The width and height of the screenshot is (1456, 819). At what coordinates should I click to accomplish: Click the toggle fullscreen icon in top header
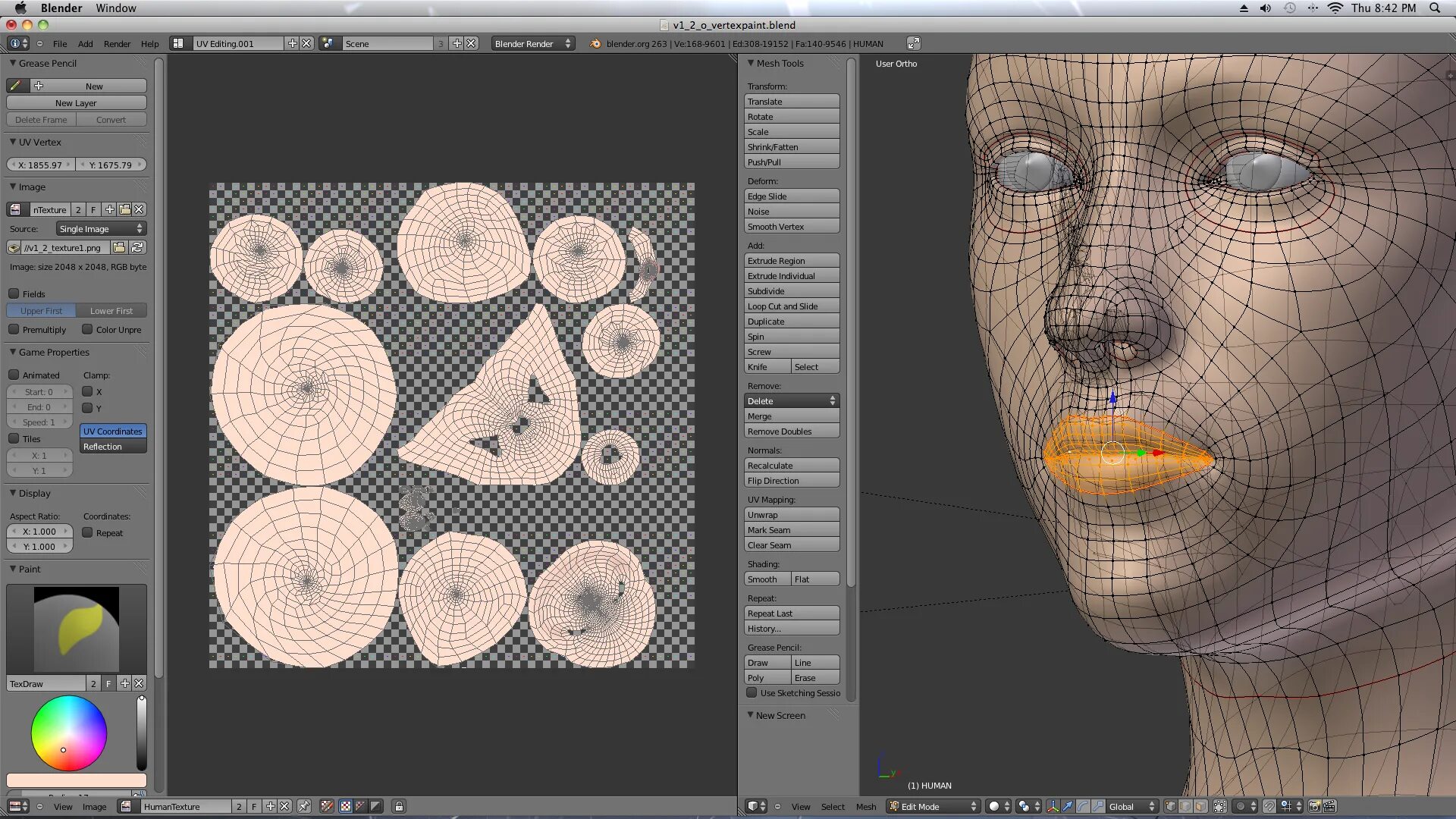pos(913,43)
